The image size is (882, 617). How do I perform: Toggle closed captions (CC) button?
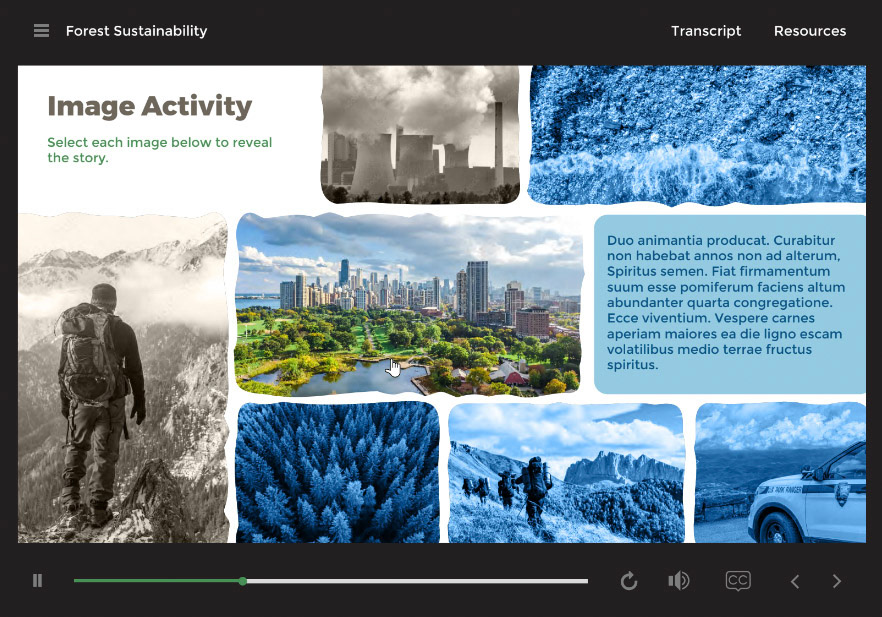738,580
